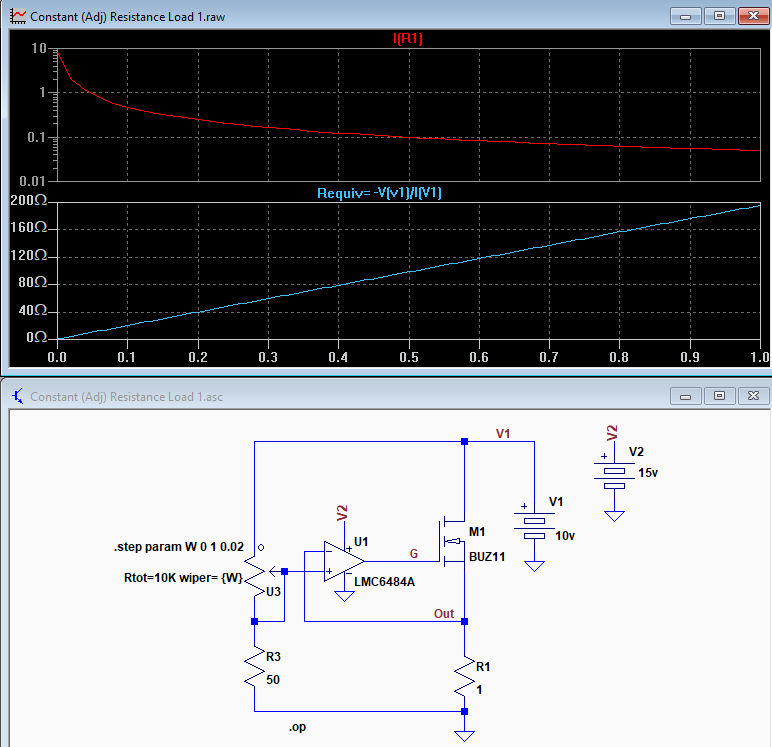Click ground symbol under V2 battery
This screenshot has height=747, width=772.
click(x=614, y=516)
